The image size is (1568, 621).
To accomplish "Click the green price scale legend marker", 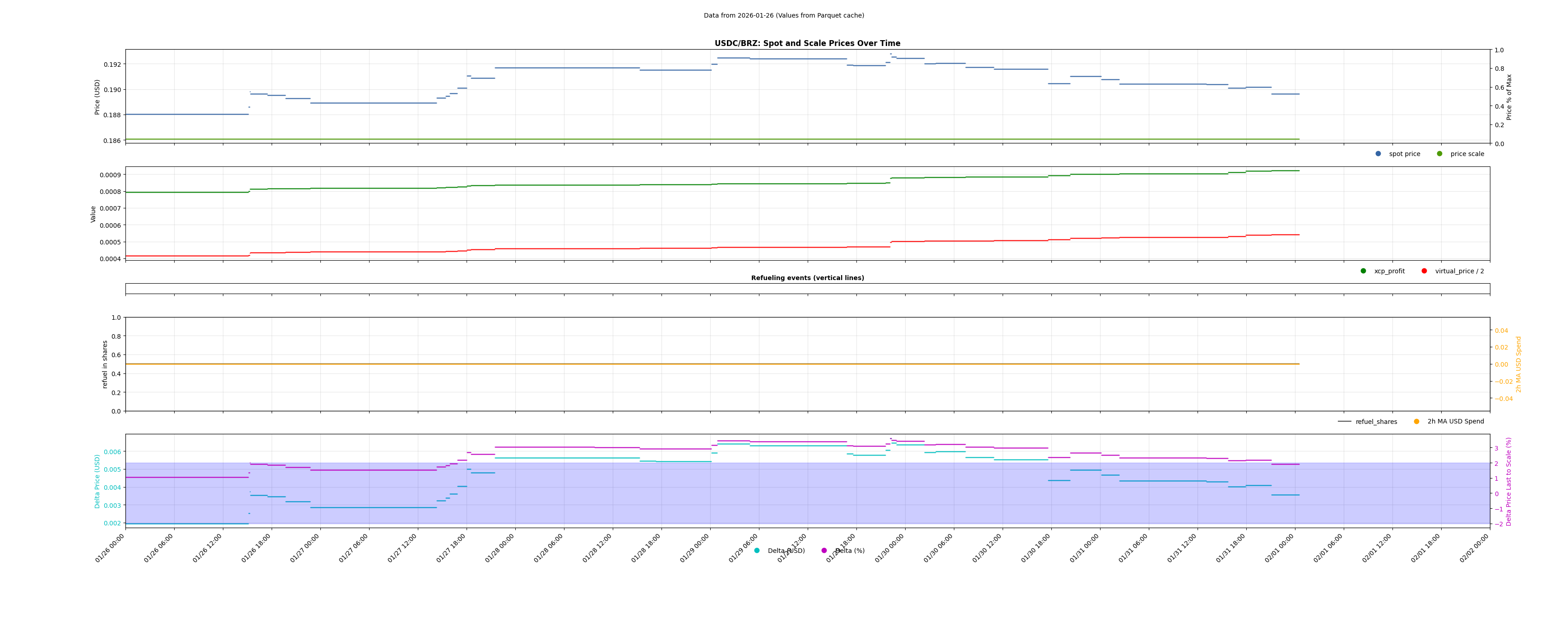I will (1439, 154).
